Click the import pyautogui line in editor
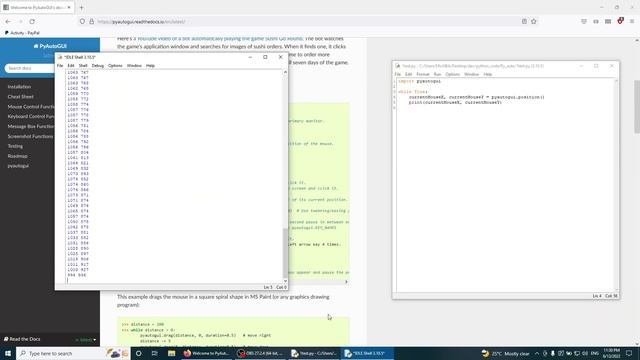The image size is (640, 360). pos(420,81)
